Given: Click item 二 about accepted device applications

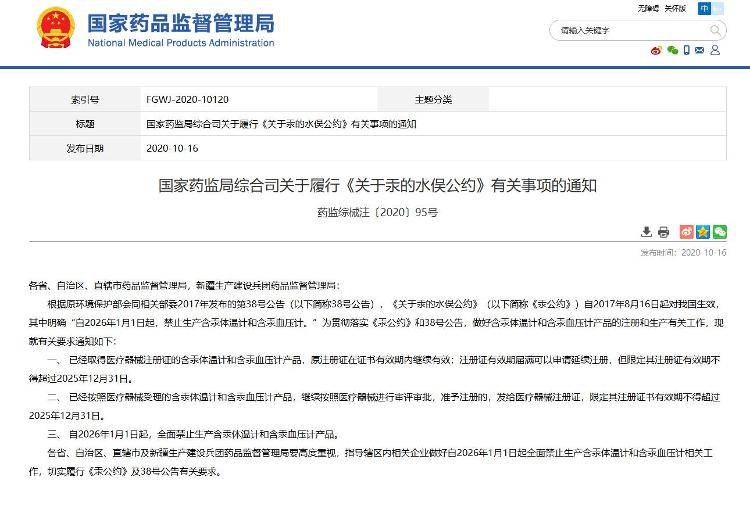Looking at the screenshot, I should 375,406.
